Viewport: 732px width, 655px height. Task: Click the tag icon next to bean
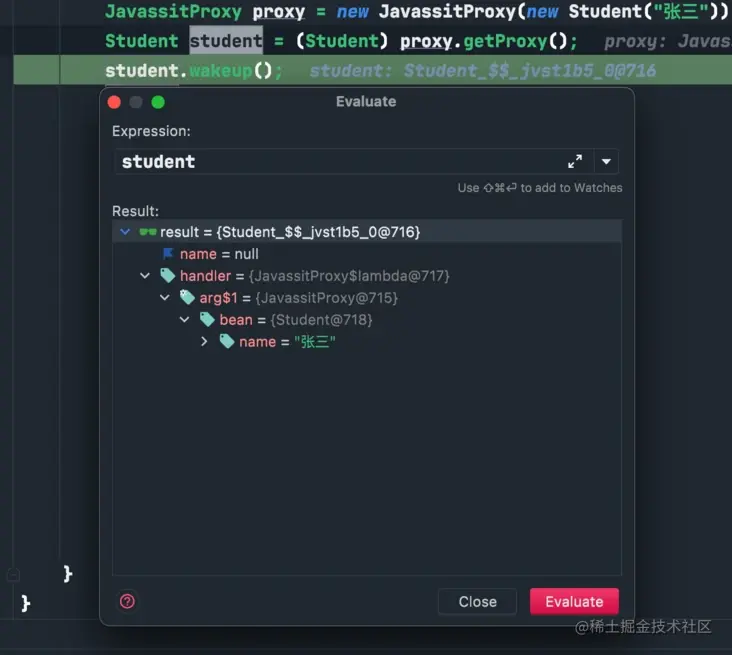[x=207, y=319]
